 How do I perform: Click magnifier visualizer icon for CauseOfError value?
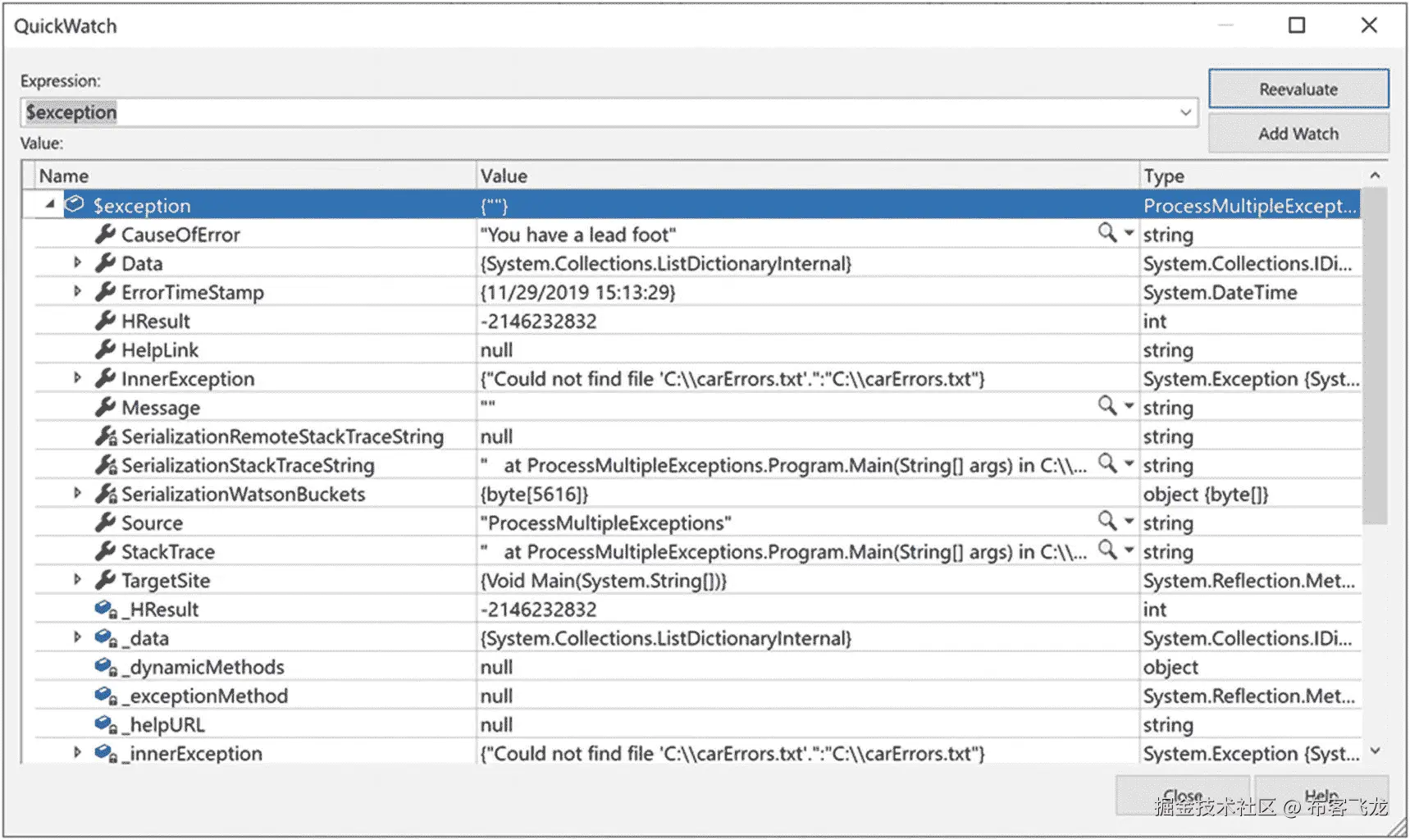click(x=1107, y=233)
